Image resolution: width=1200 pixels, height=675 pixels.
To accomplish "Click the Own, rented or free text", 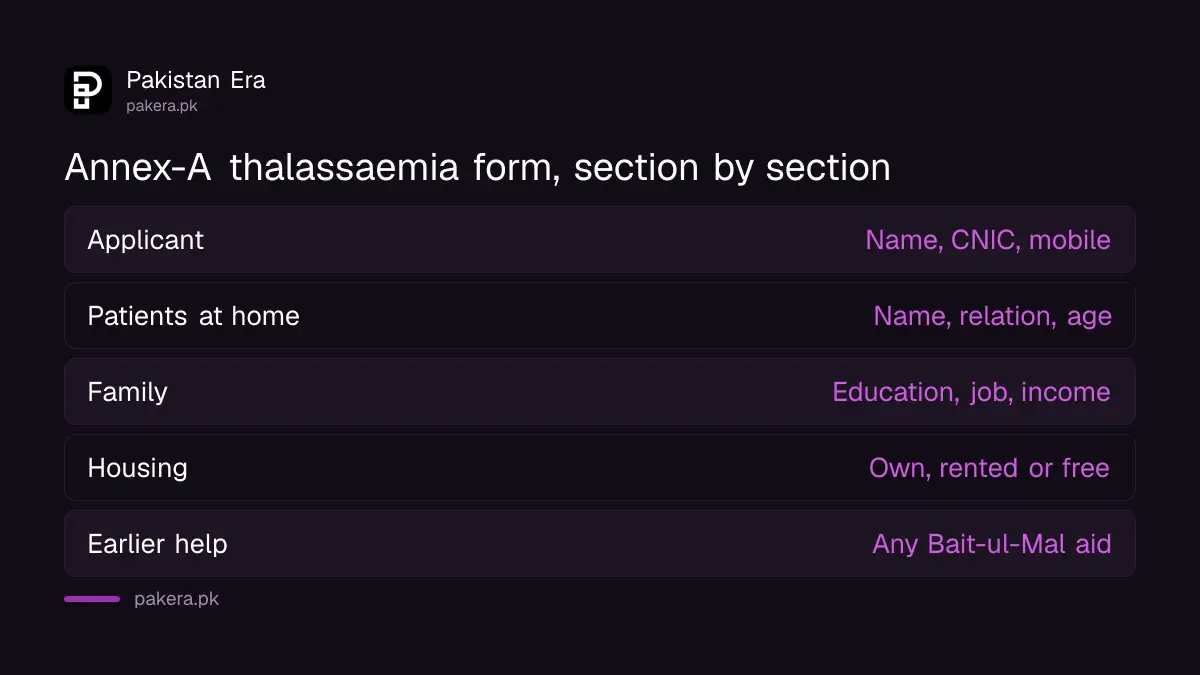I will pos(990,468).
